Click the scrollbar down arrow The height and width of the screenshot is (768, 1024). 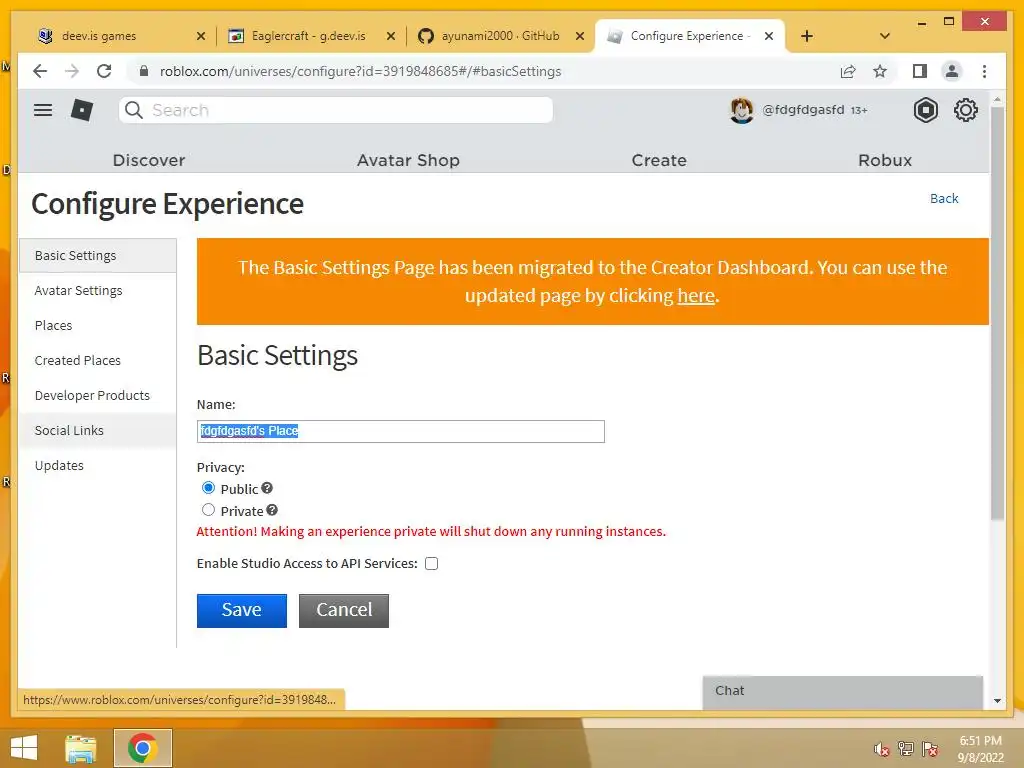[997, 701]
